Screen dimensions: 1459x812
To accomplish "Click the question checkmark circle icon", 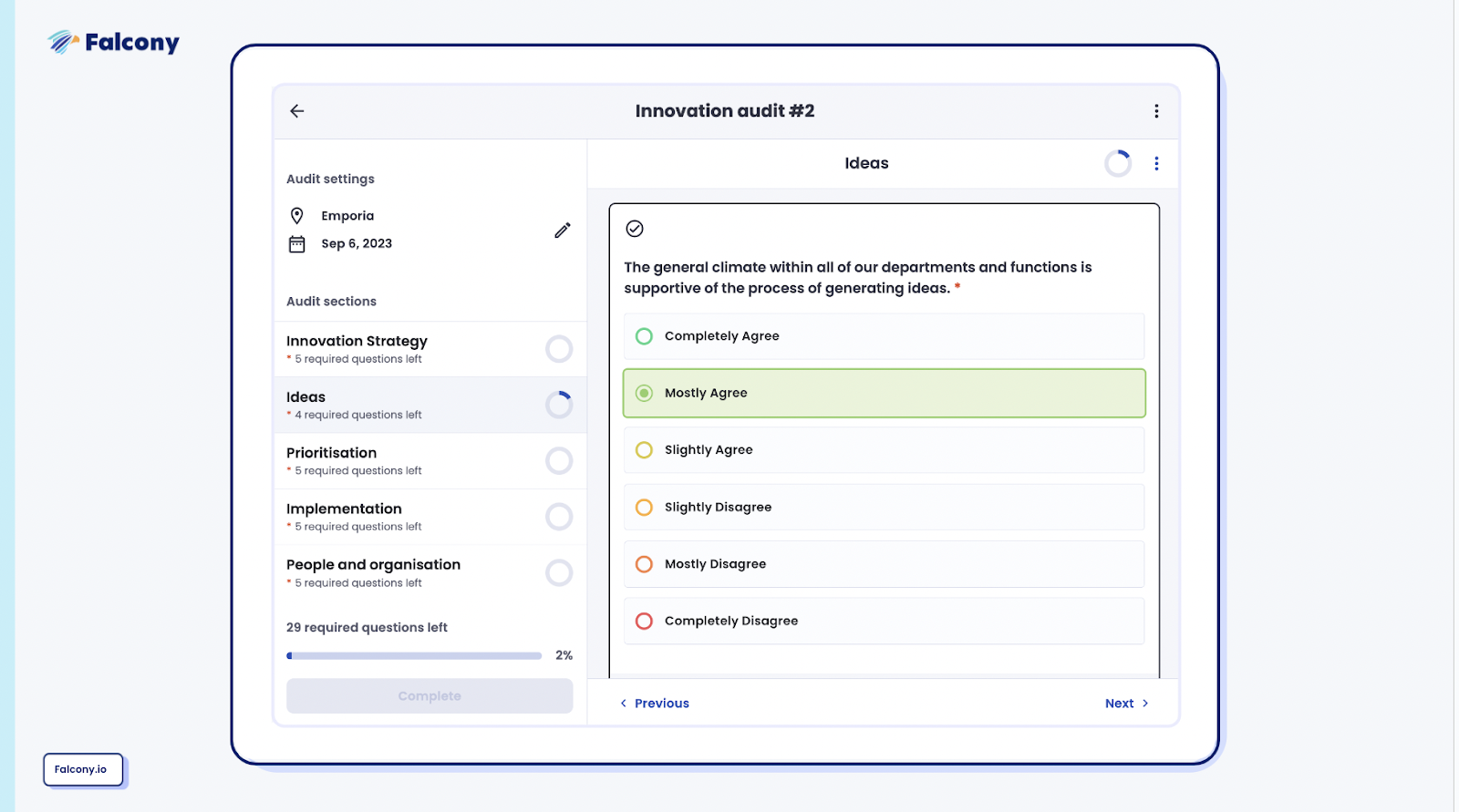I will (635, 229).
